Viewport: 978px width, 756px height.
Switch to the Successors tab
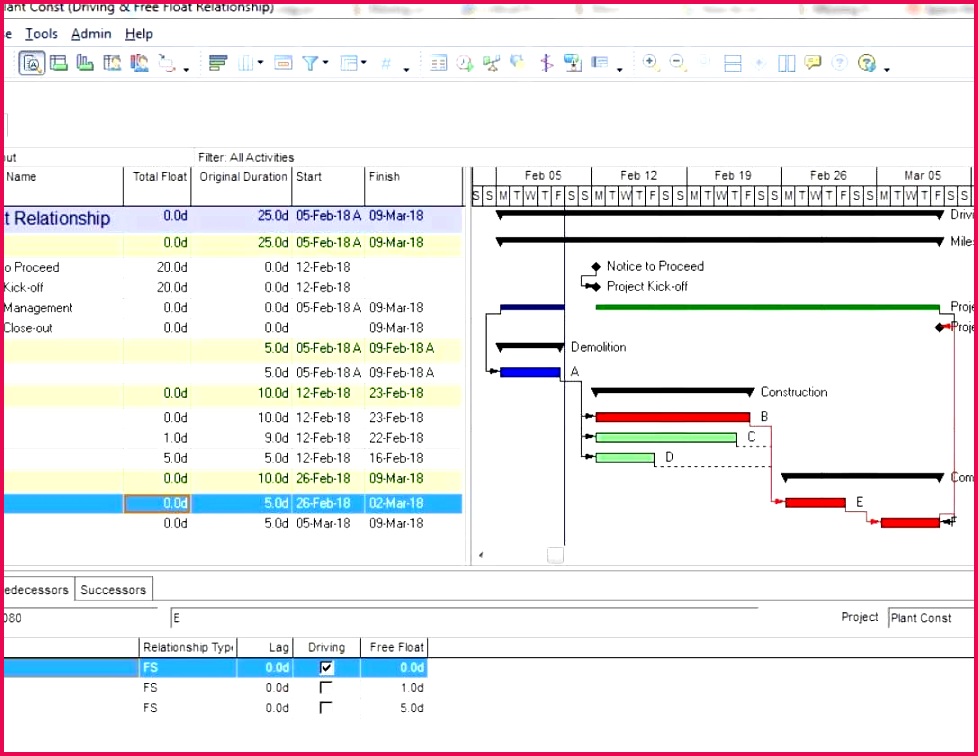113,589
